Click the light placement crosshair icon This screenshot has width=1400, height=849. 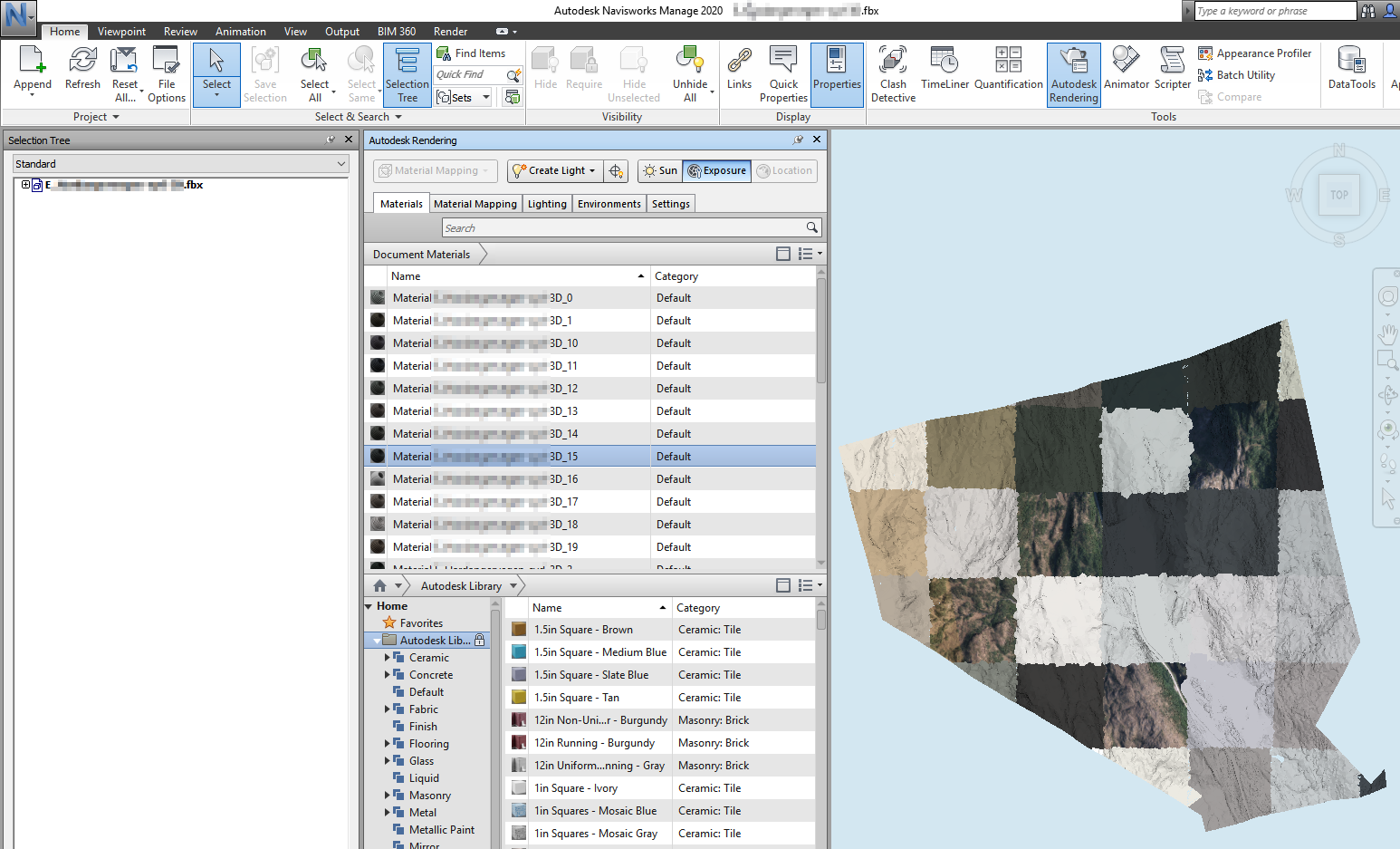616,170
